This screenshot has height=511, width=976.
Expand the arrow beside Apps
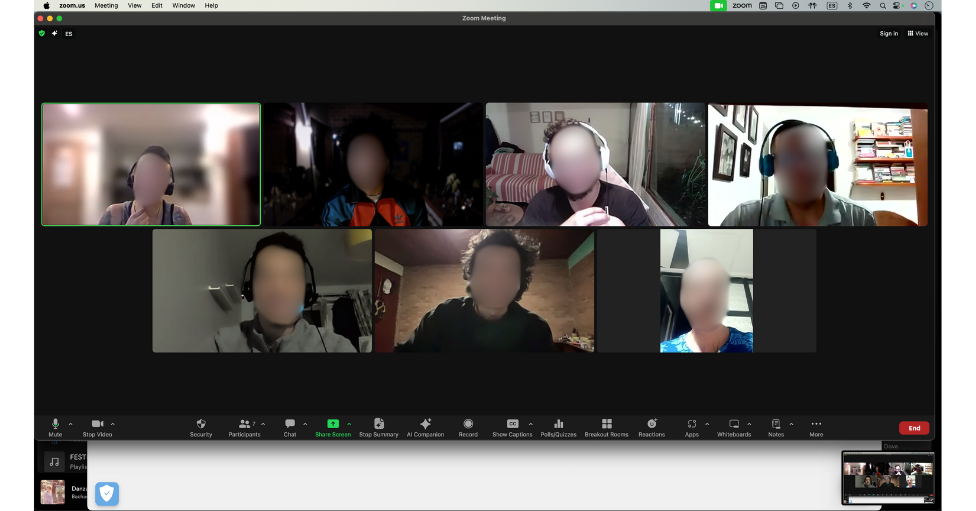707,424
